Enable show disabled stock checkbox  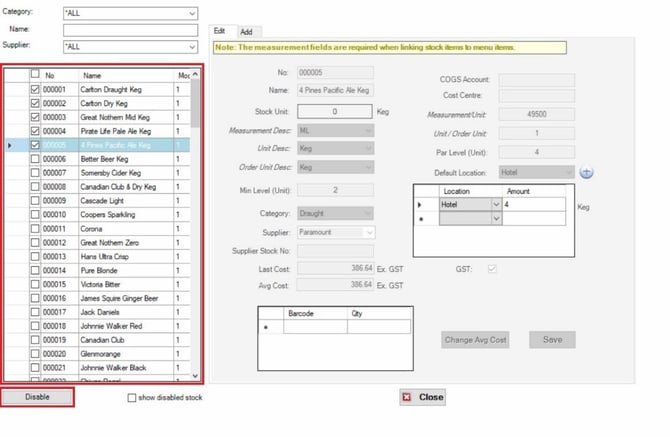click(132, 398)
